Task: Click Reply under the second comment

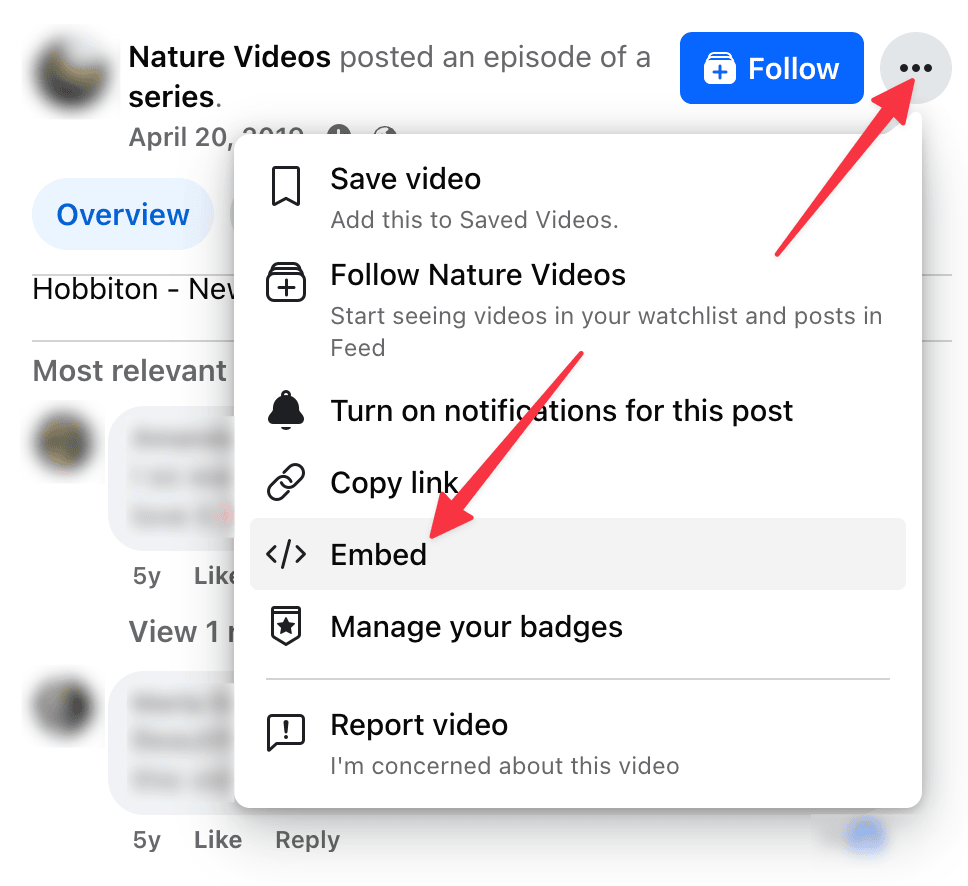Action: [x=307, y=840]
